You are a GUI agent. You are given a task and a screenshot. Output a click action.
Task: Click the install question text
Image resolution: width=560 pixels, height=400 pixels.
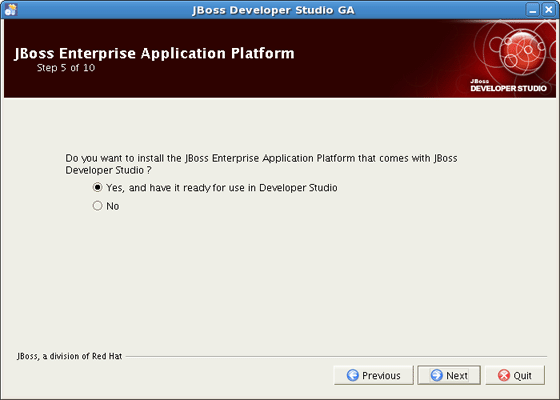click(261, 164)
